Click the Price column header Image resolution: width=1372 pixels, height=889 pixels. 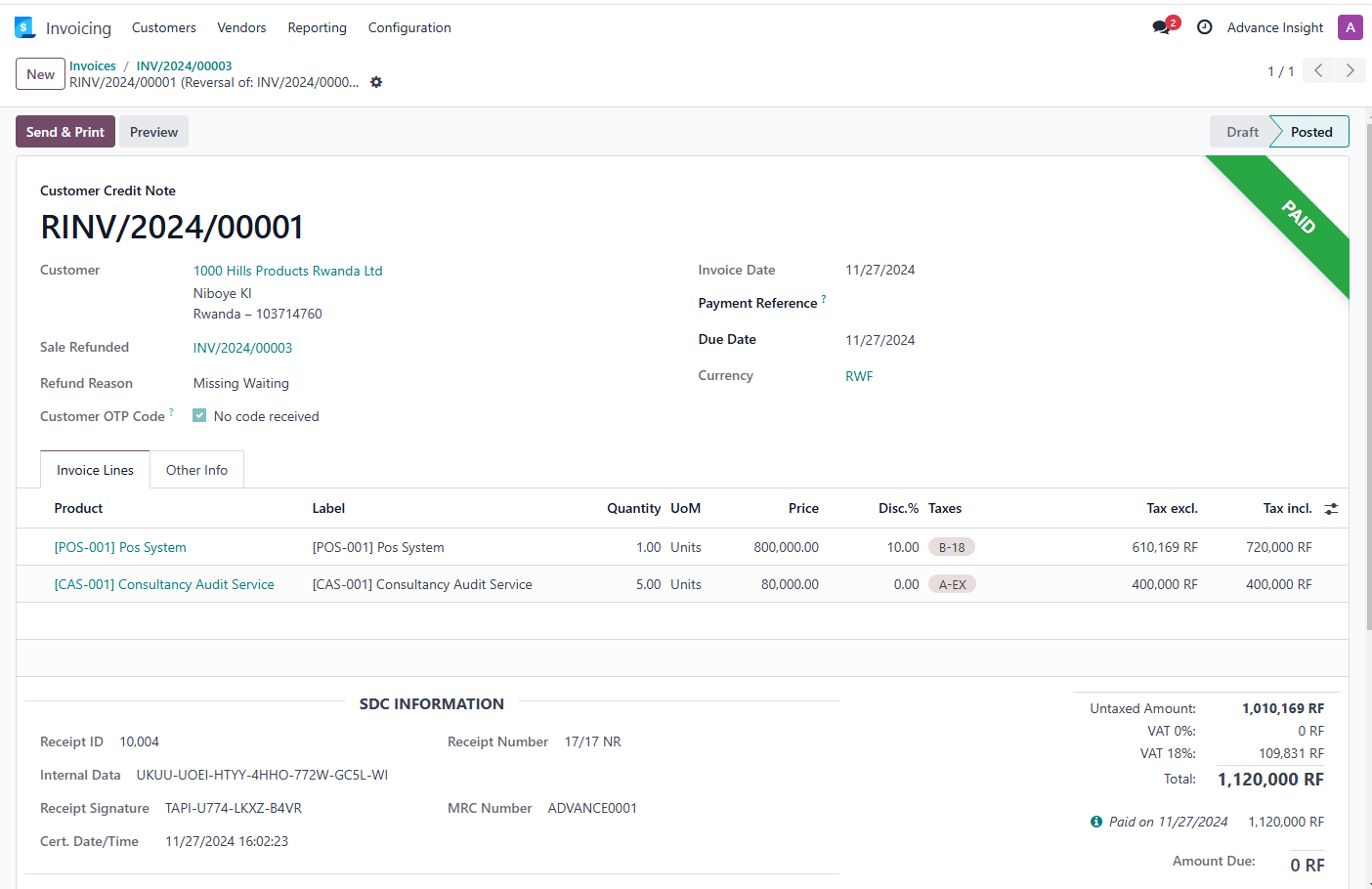803,508
